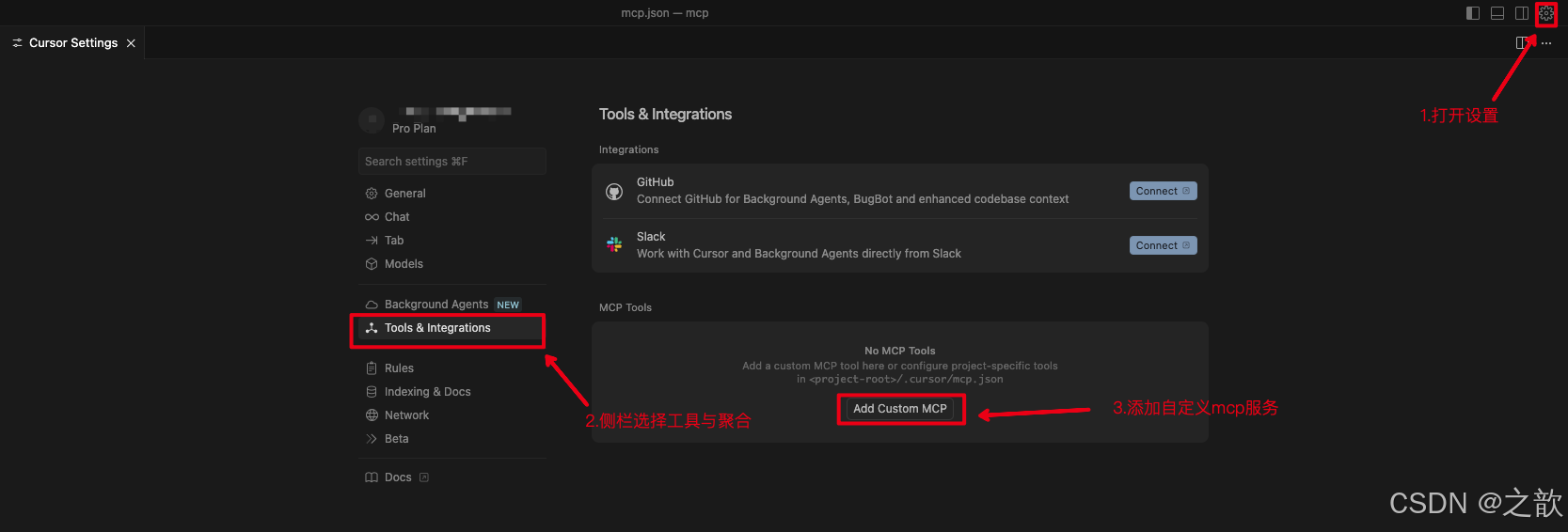Viewport: 1568px width, 532px height.
Task: Switch to the Cursor Settings tab
Action: 73,43
